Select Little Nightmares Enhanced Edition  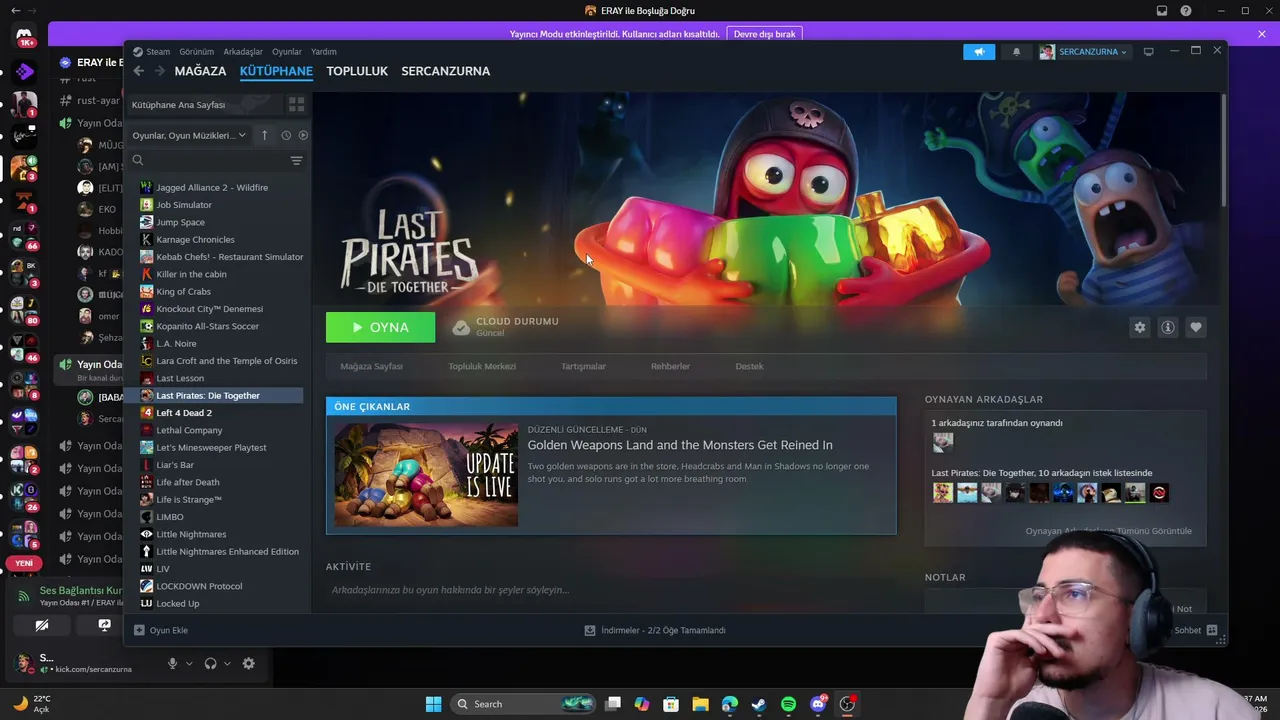pos(227,551)
